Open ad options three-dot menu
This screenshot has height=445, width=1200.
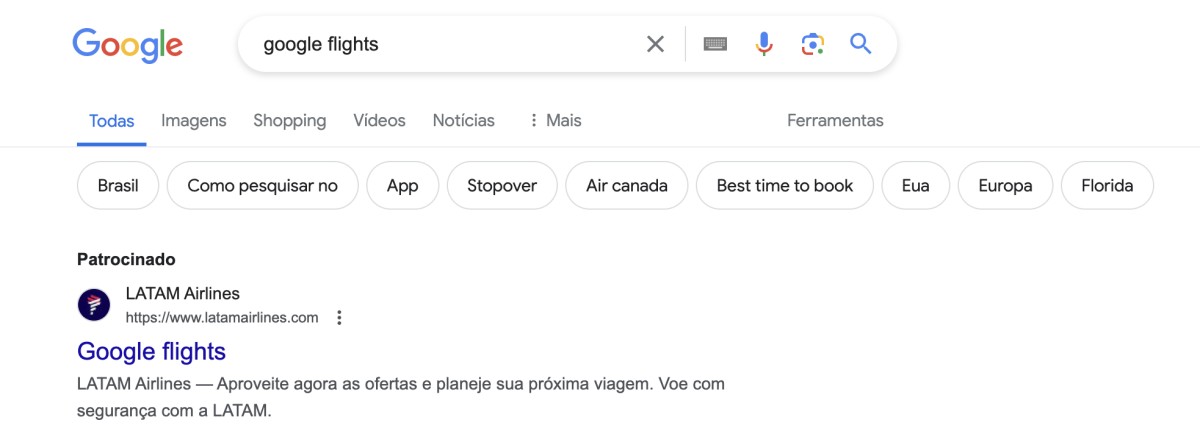pyautogui.click(x=339, y=318)
